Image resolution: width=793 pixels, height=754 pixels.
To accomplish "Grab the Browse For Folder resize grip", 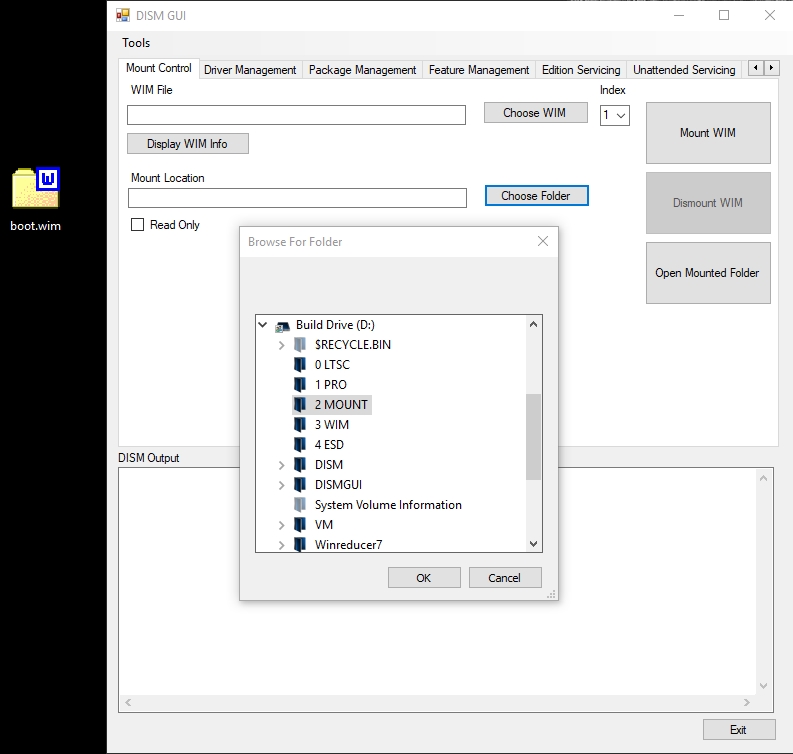I will pyautogui.click(x=551, y=594).
